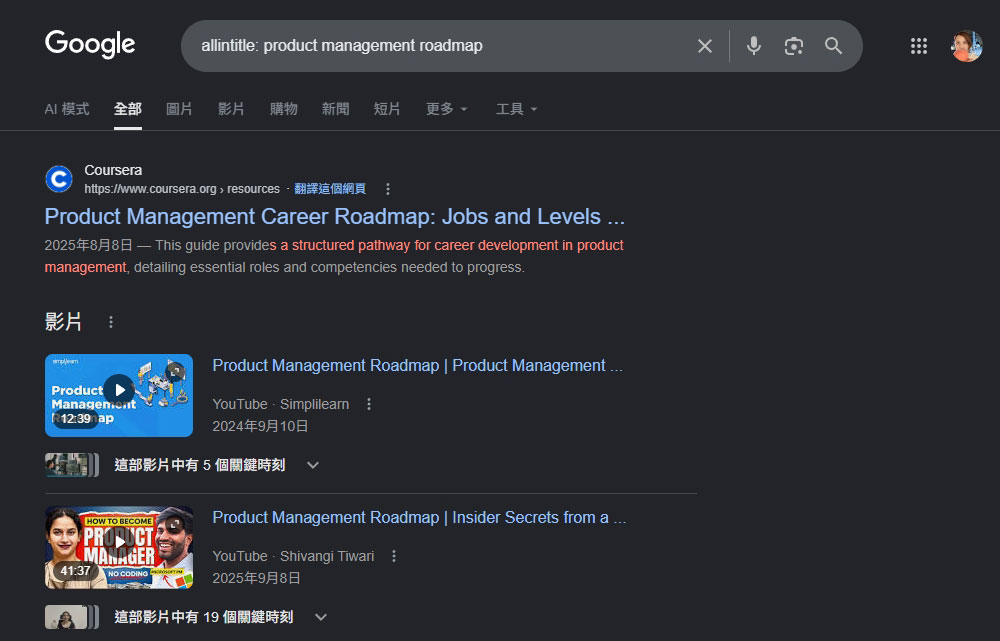Play the Simplilearn video thumbnail

coord(119,395)
